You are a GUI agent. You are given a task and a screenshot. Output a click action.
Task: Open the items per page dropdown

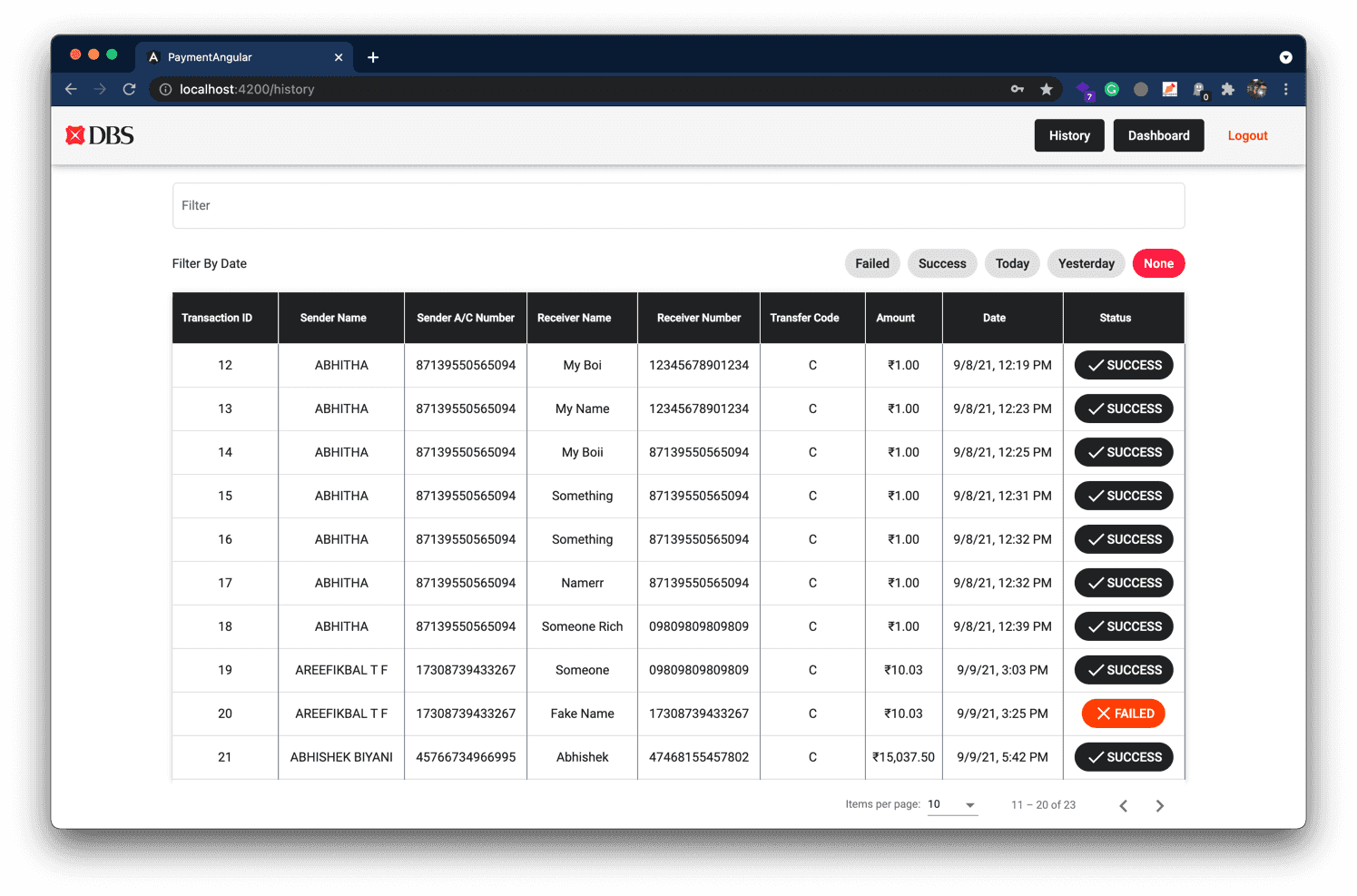point(951,804)
